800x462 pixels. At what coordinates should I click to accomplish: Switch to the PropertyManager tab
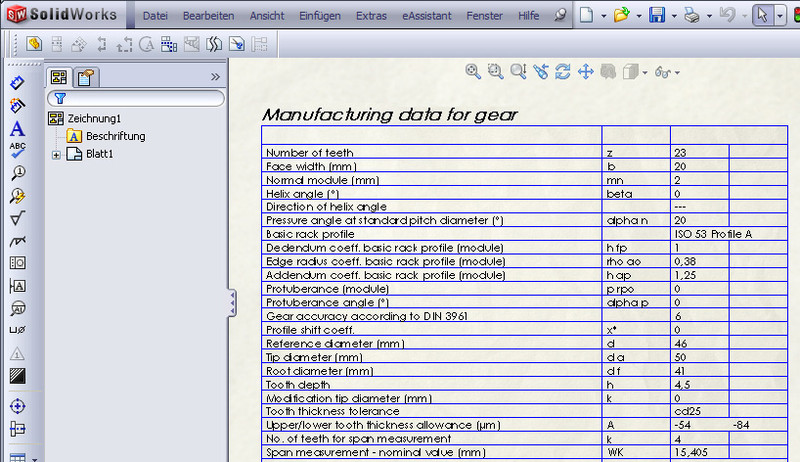coord(86,77)
